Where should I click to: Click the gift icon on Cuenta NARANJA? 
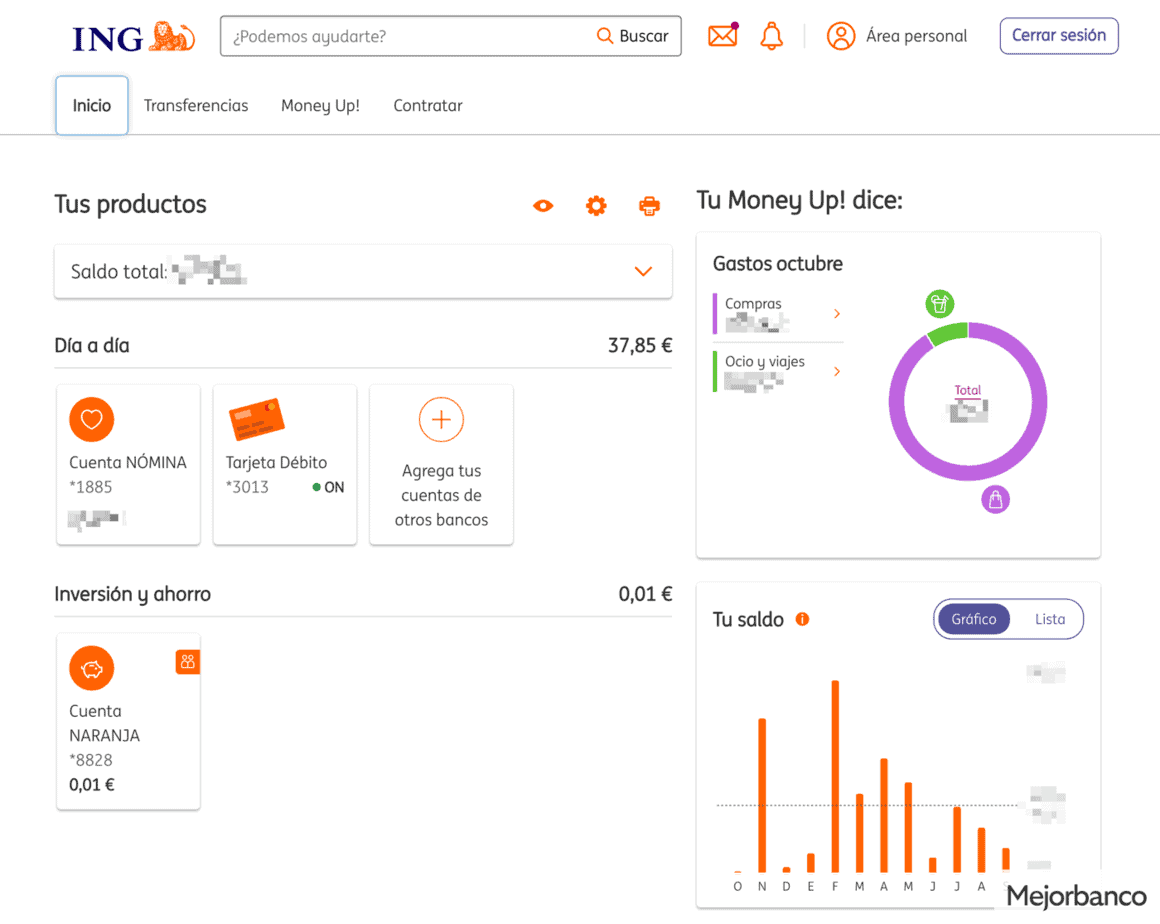187,662
